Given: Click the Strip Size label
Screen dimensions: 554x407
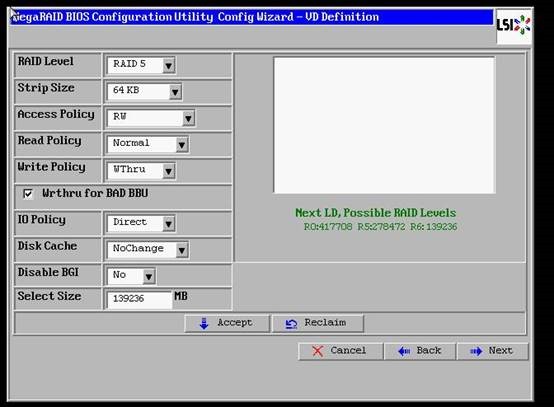Looking at the screenshot, I should 46,88.
